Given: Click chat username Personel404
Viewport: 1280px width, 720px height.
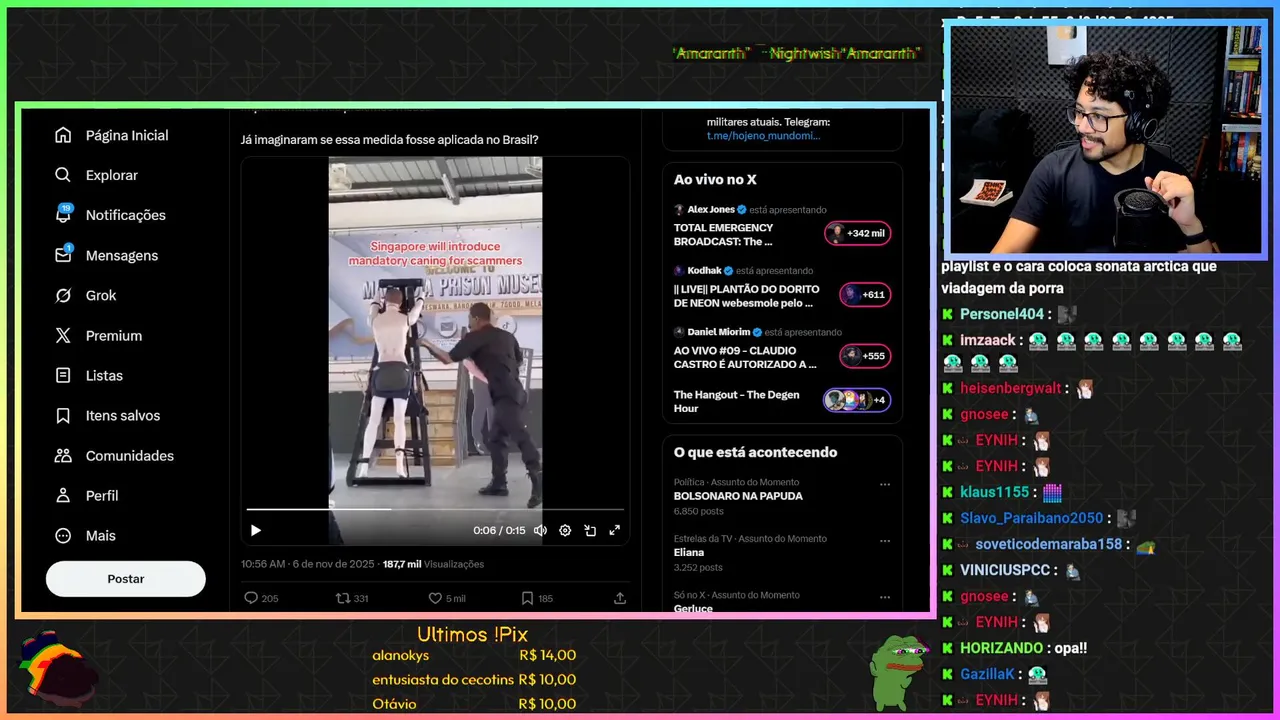Looking at the screenshot, I should 1002,314.
